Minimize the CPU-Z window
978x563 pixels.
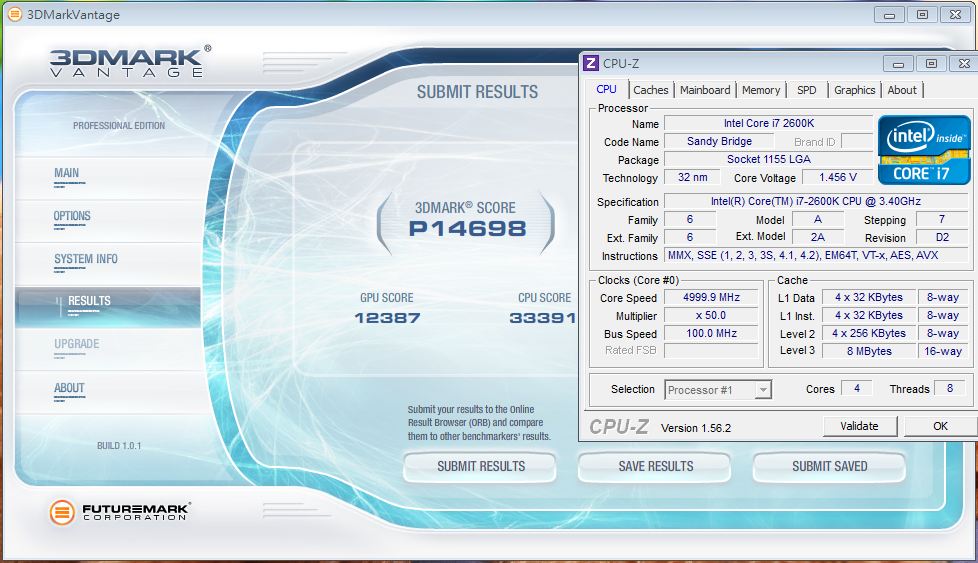click(898, 64)
